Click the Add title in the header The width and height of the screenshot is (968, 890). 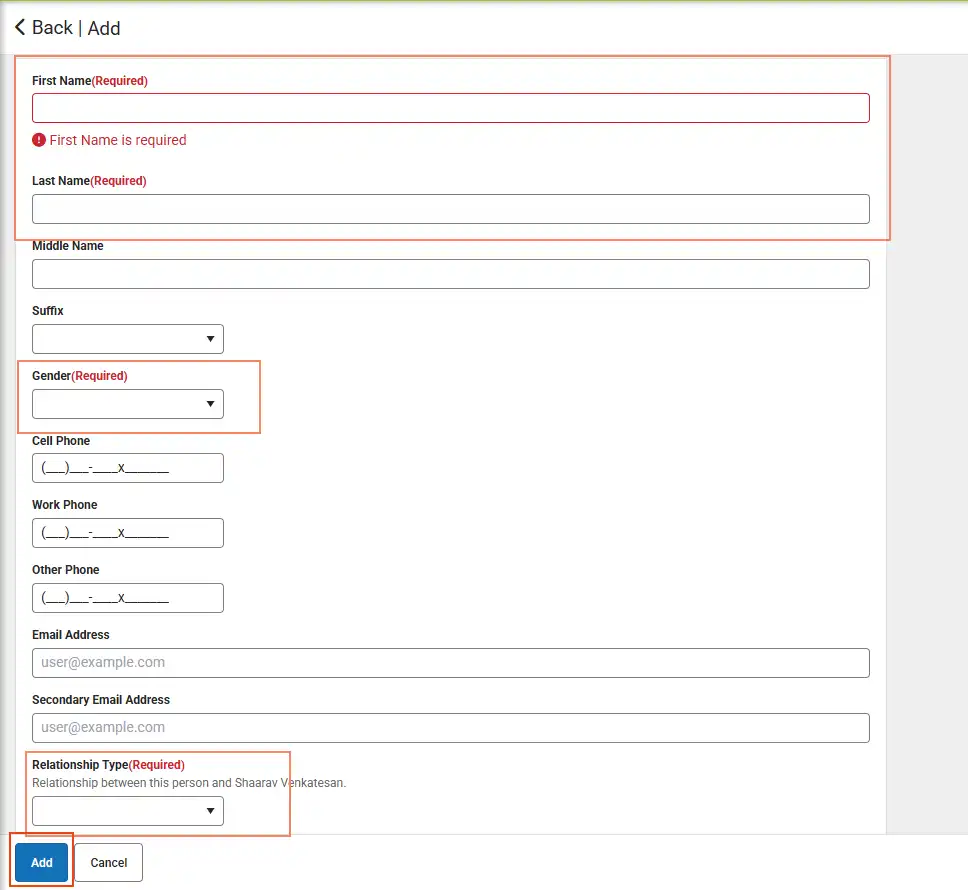[104, 28]
